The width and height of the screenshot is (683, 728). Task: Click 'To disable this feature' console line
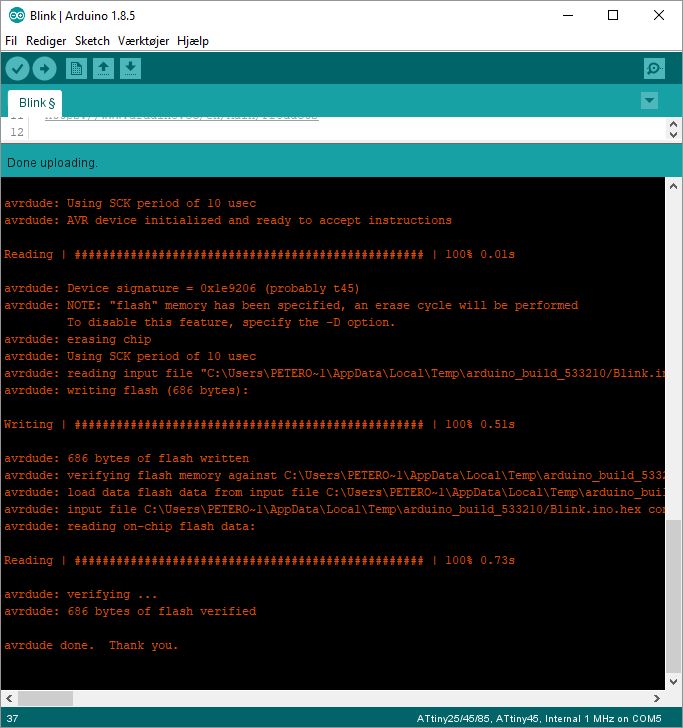click(x=231, y=322)
